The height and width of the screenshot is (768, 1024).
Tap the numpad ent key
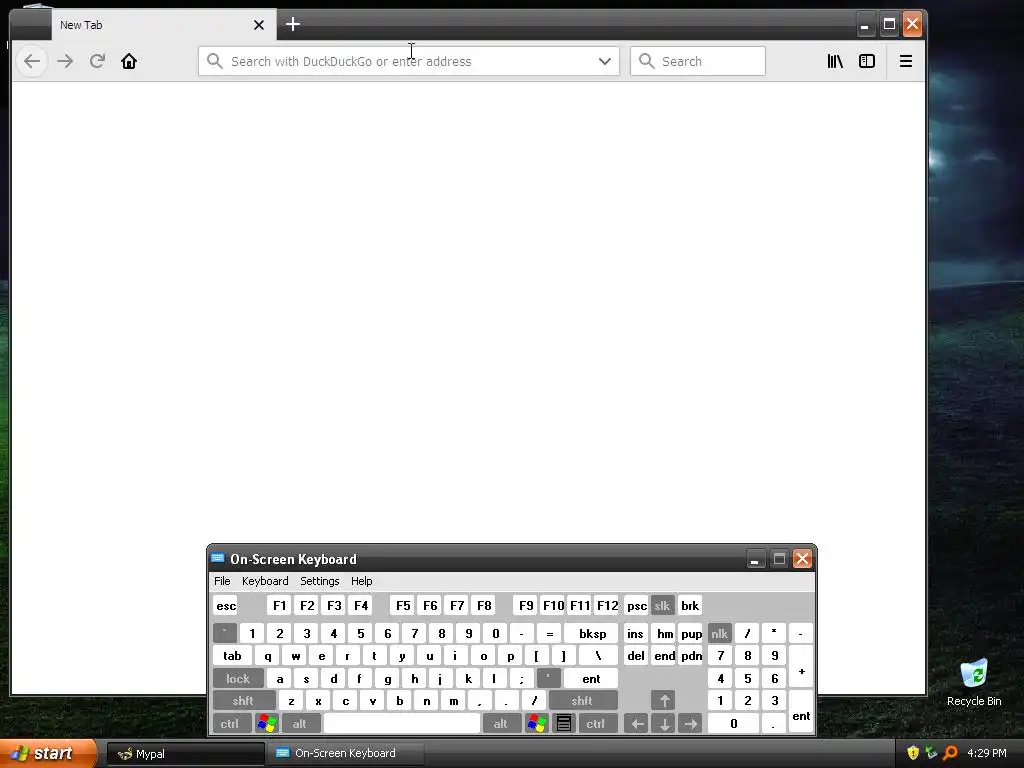coord(801,712)
